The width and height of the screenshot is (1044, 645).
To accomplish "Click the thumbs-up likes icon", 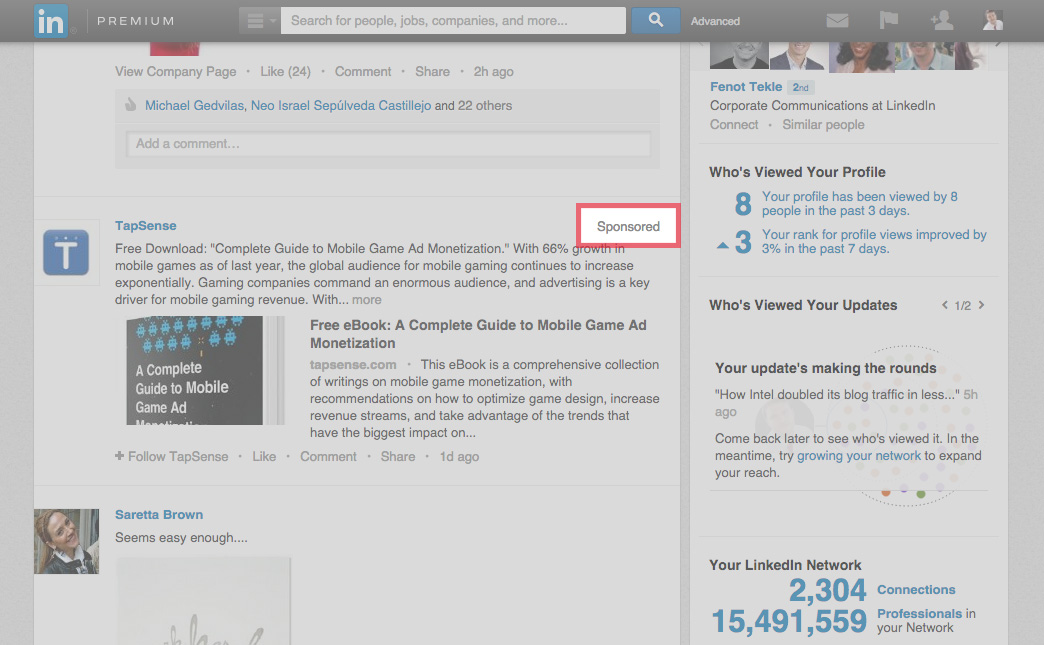I will pyautogui.click(x=130, y=105).
